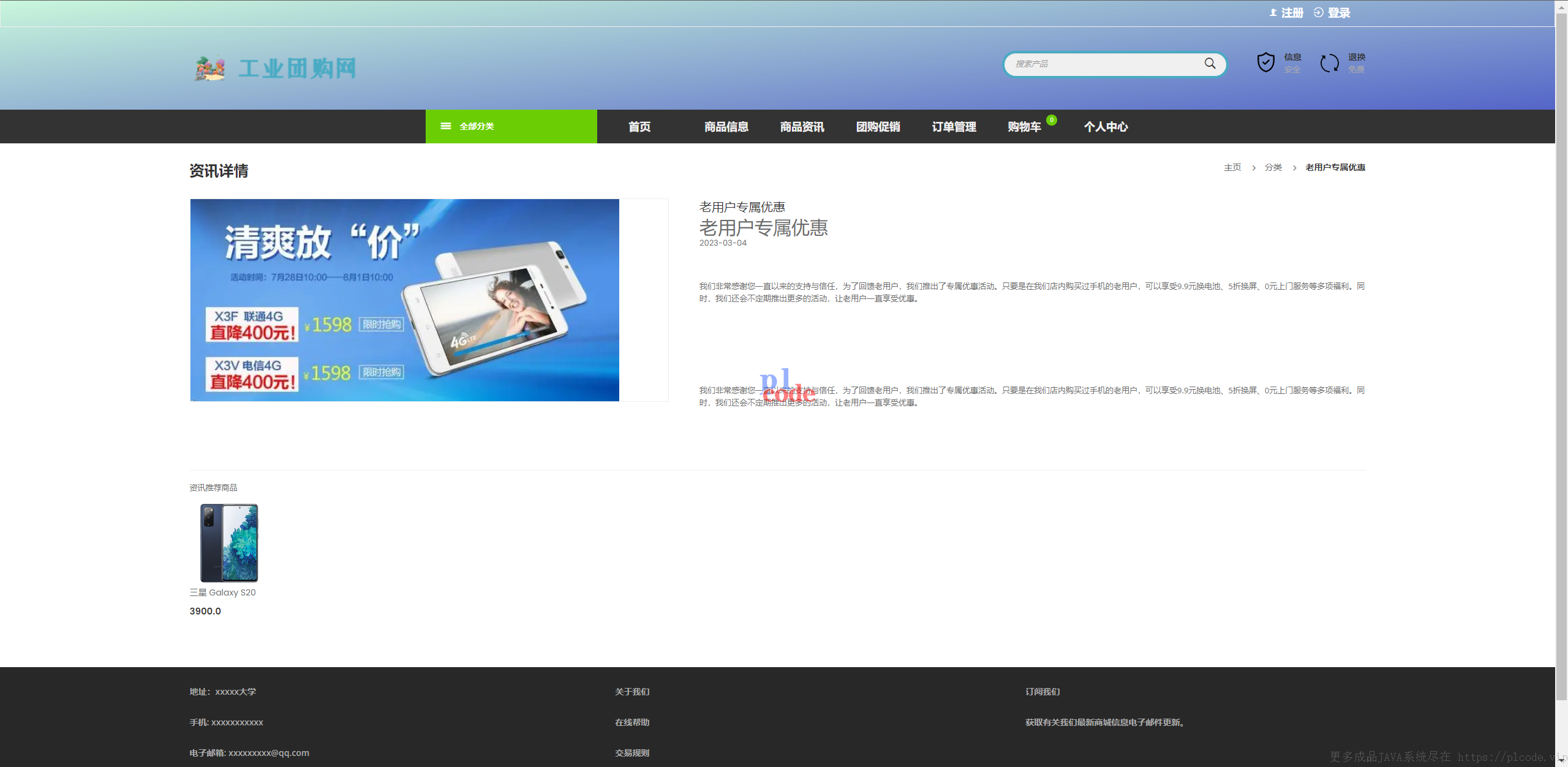1568x767 pixels.
Task: Click the footer address 地址: xxxxx大学
Action: tap(223, 692)
